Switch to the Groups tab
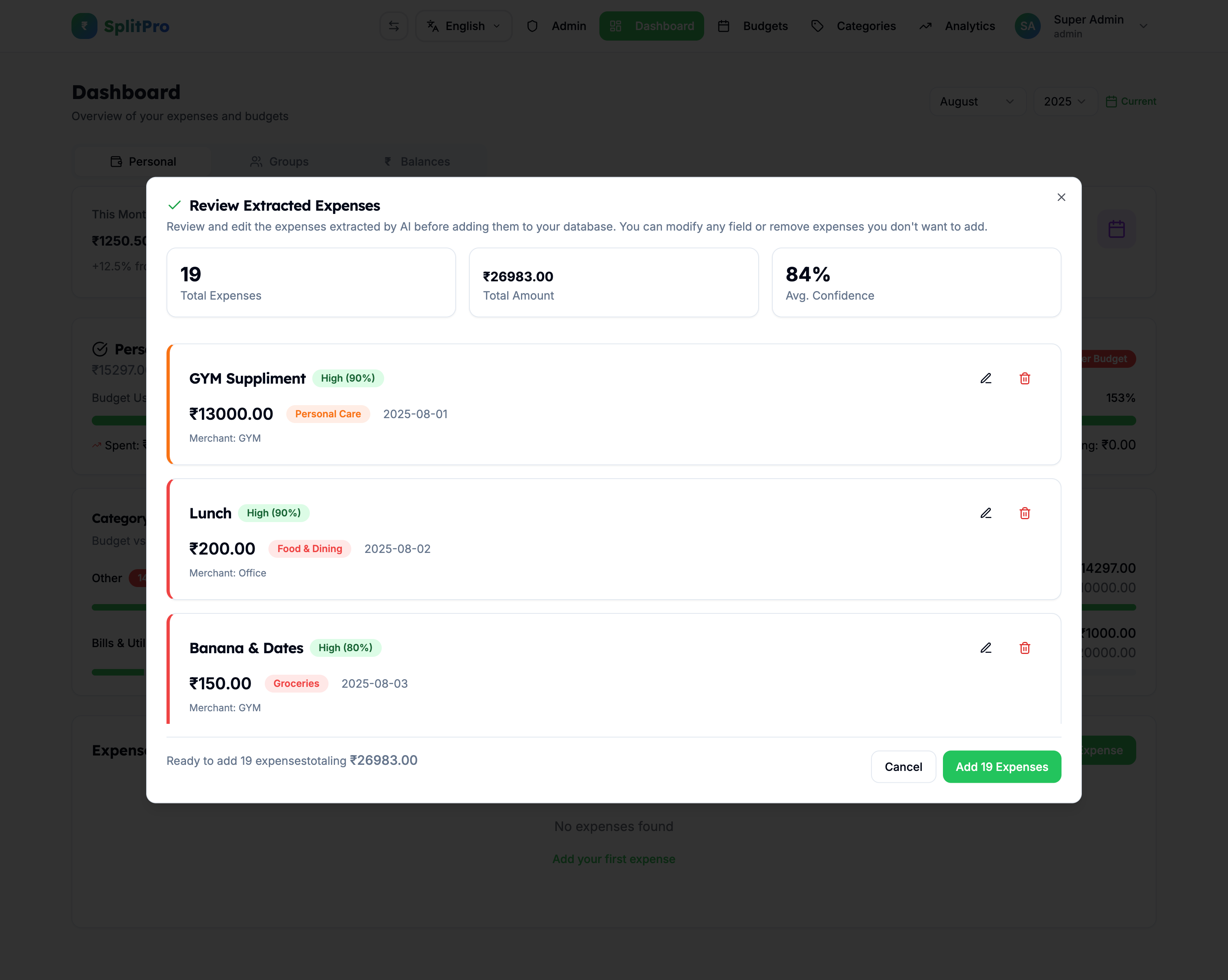This screenshot has height=980, width=1228. pyautogui.click(x=279, y=162)
